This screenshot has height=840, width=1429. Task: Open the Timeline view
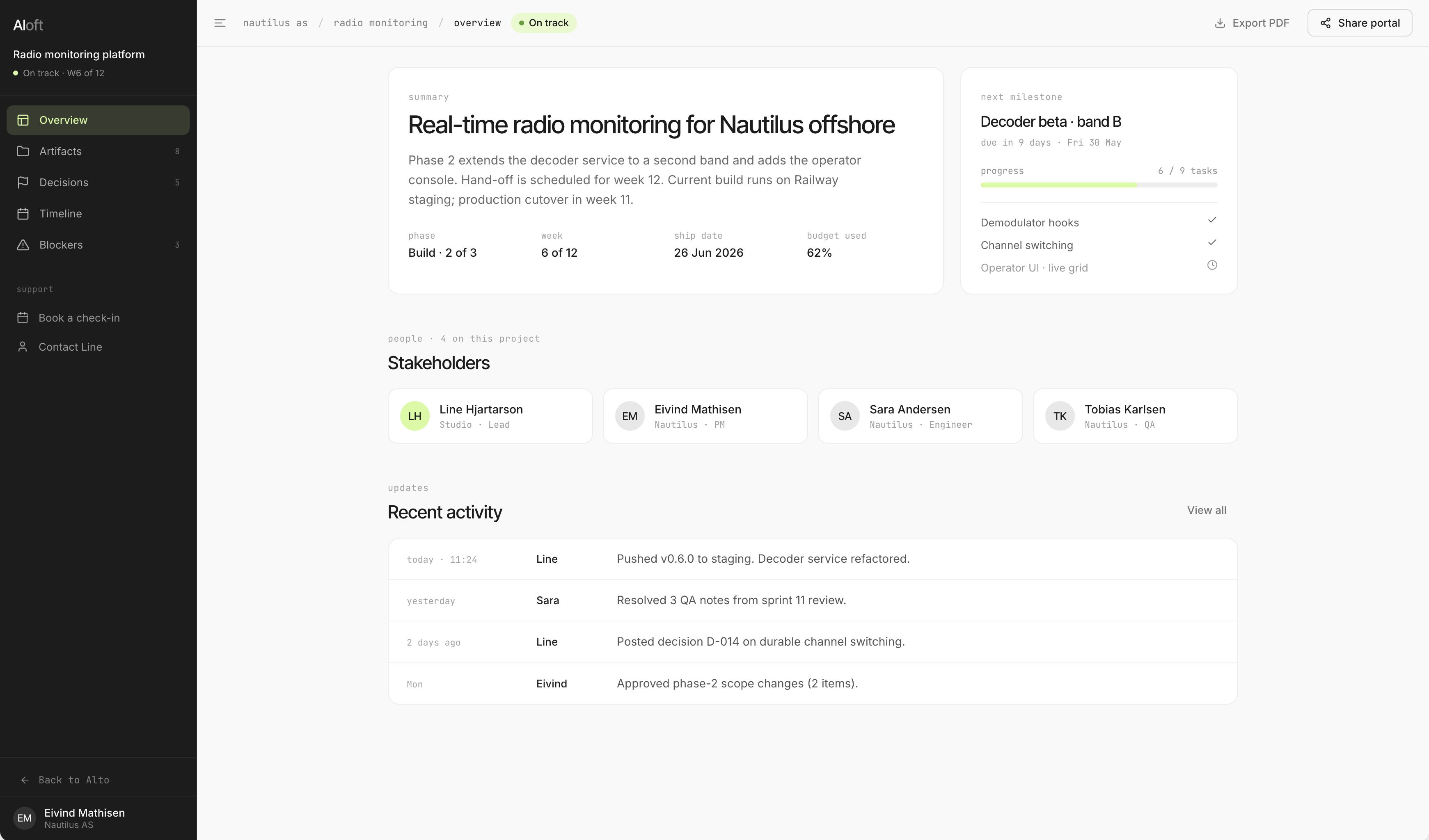point(98,214)
